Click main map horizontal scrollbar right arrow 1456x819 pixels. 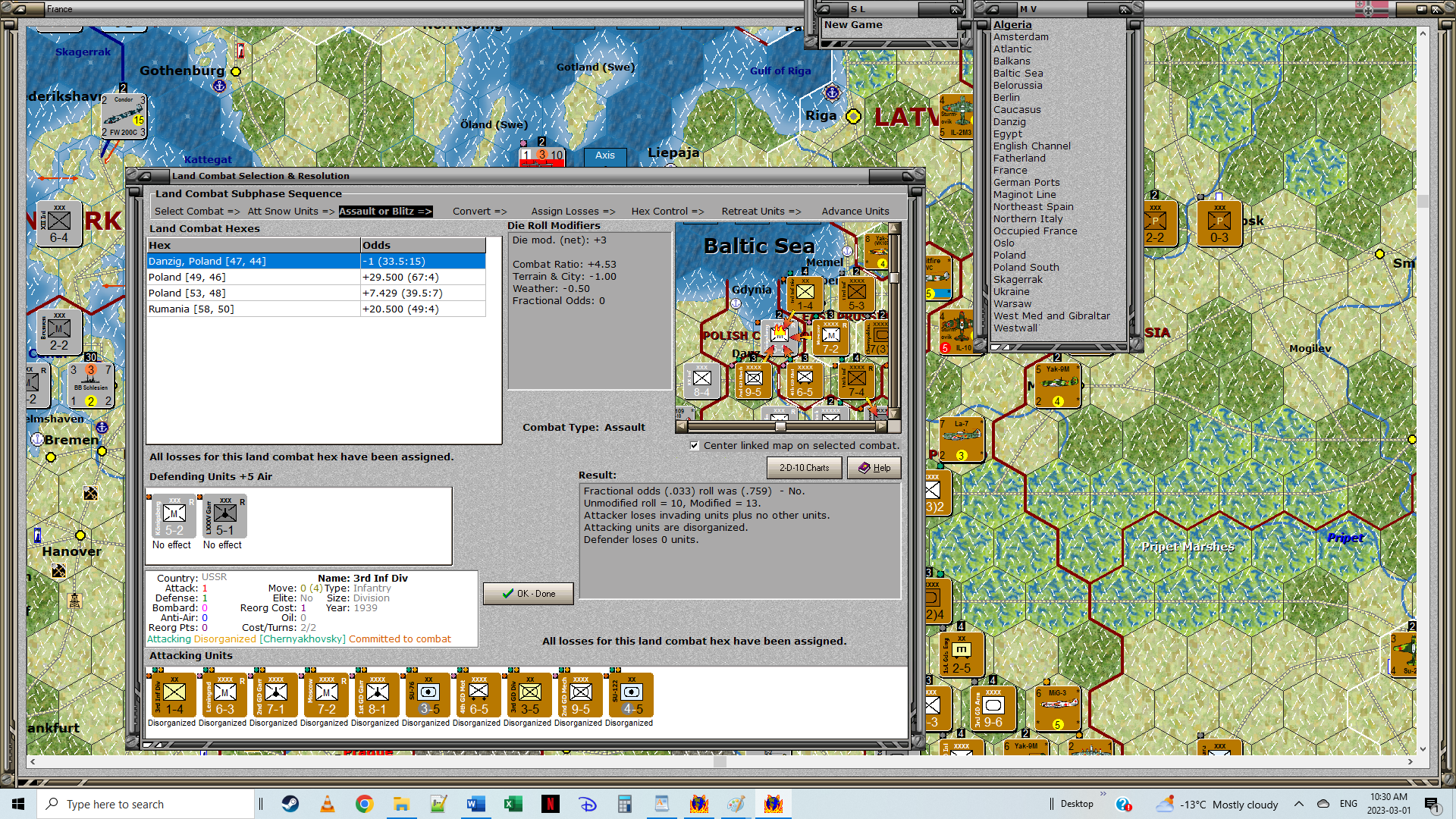[x=1410, y=761]
